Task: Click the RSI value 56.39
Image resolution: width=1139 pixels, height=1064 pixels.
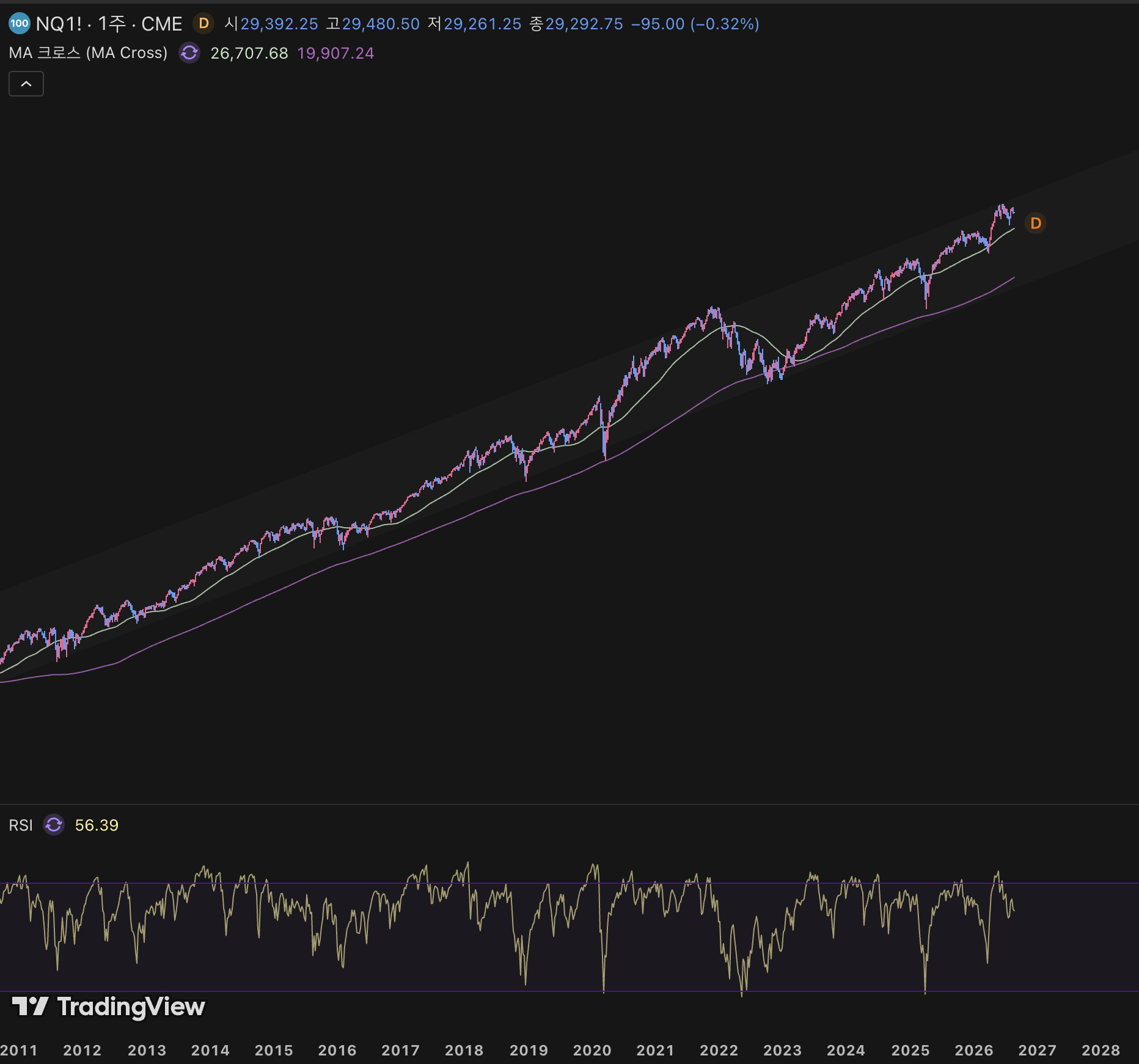Action: 97,825
